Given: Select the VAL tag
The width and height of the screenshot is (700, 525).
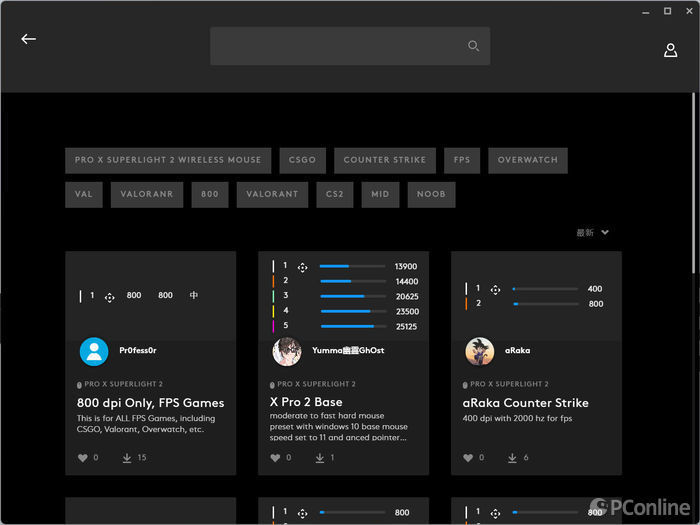Looking at the screenshot, I should coord(84,195).
